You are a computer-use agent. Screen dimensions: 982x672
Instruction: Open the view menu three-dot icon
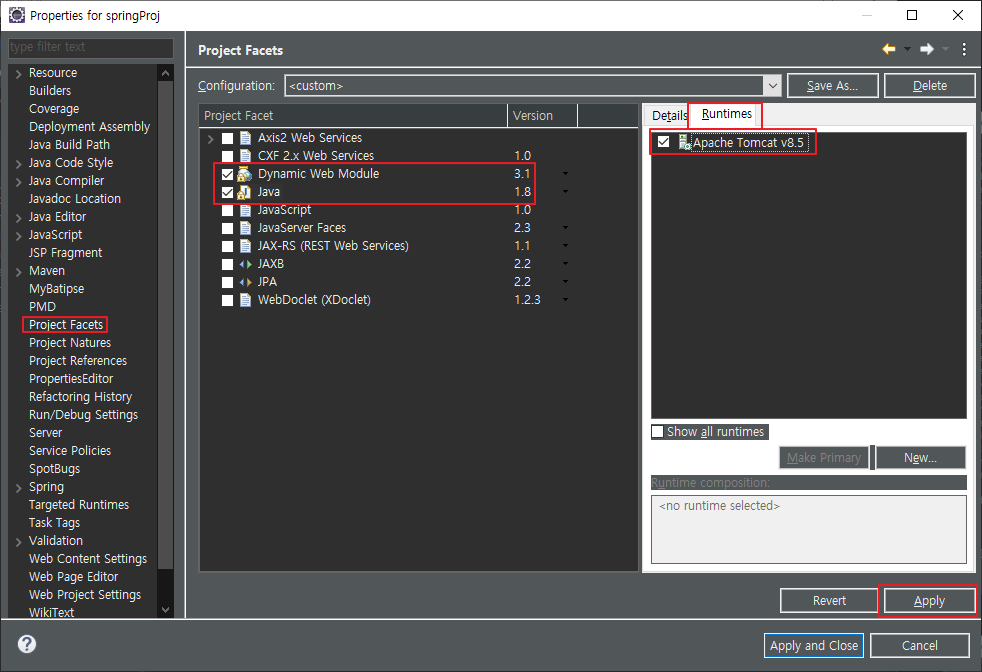tap(964, 49)
